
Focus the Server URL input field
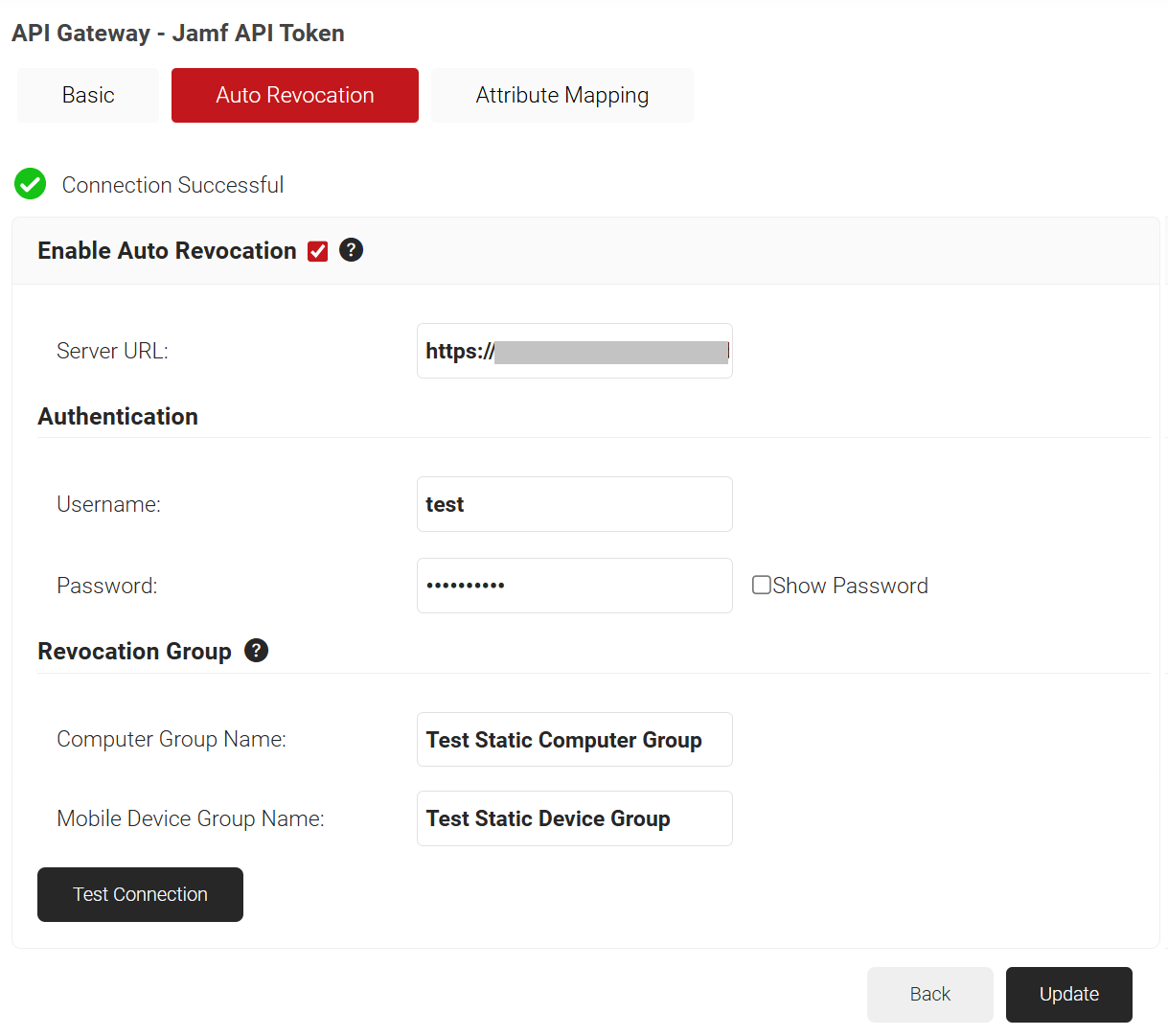[x=575, y=351]
